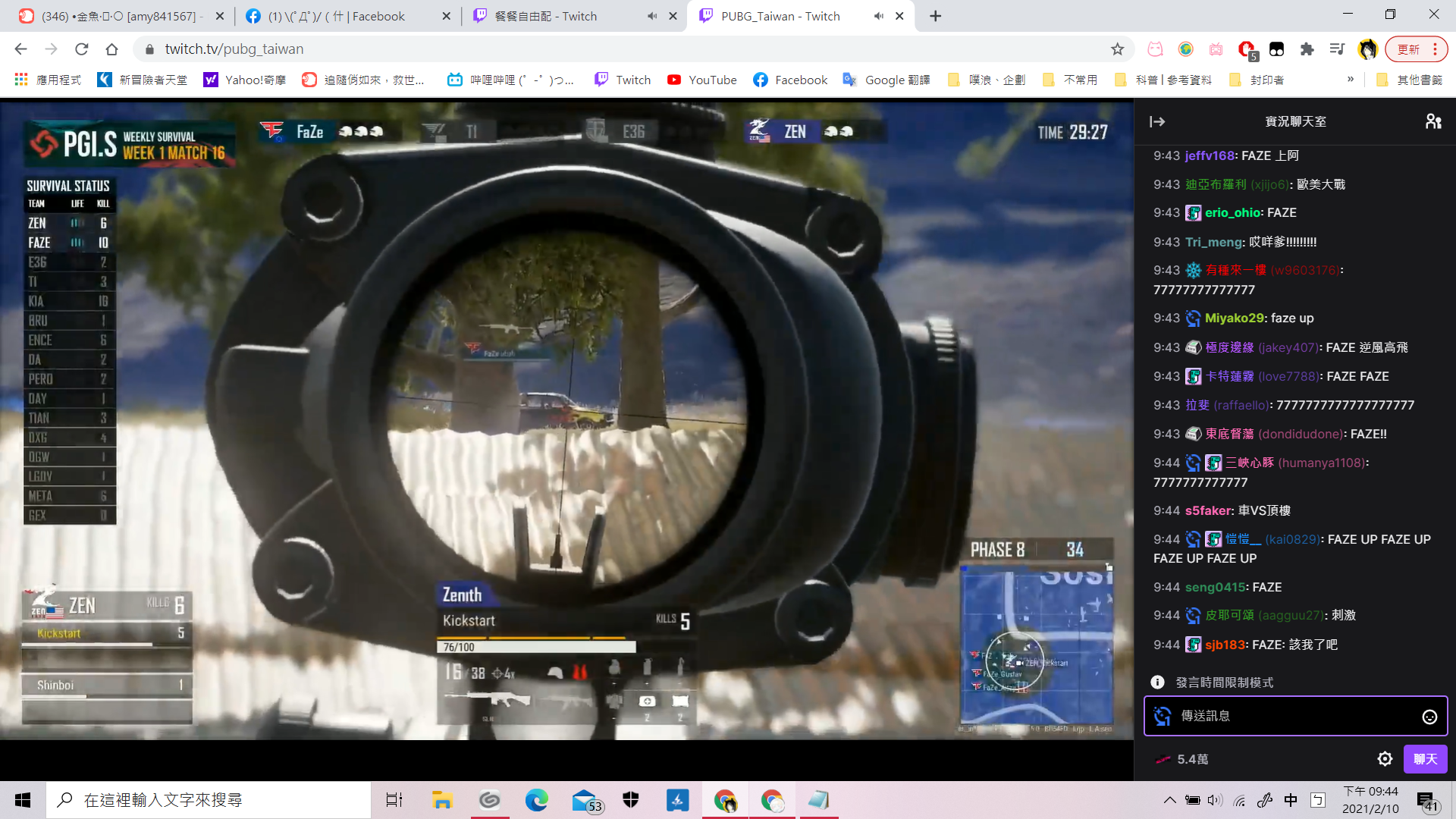Open the sjb183 chat username
The width and height of the screenshot is (1456, 819).
[1225, 645]
